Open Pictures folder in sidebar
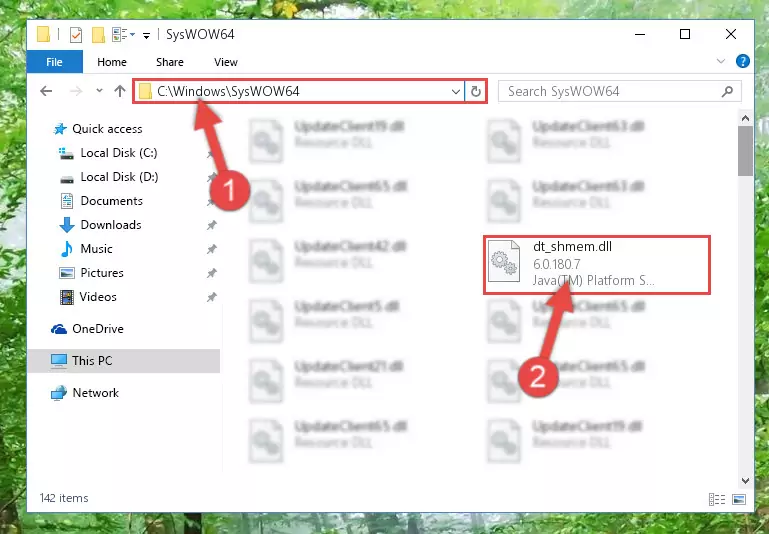 (102, 273)
